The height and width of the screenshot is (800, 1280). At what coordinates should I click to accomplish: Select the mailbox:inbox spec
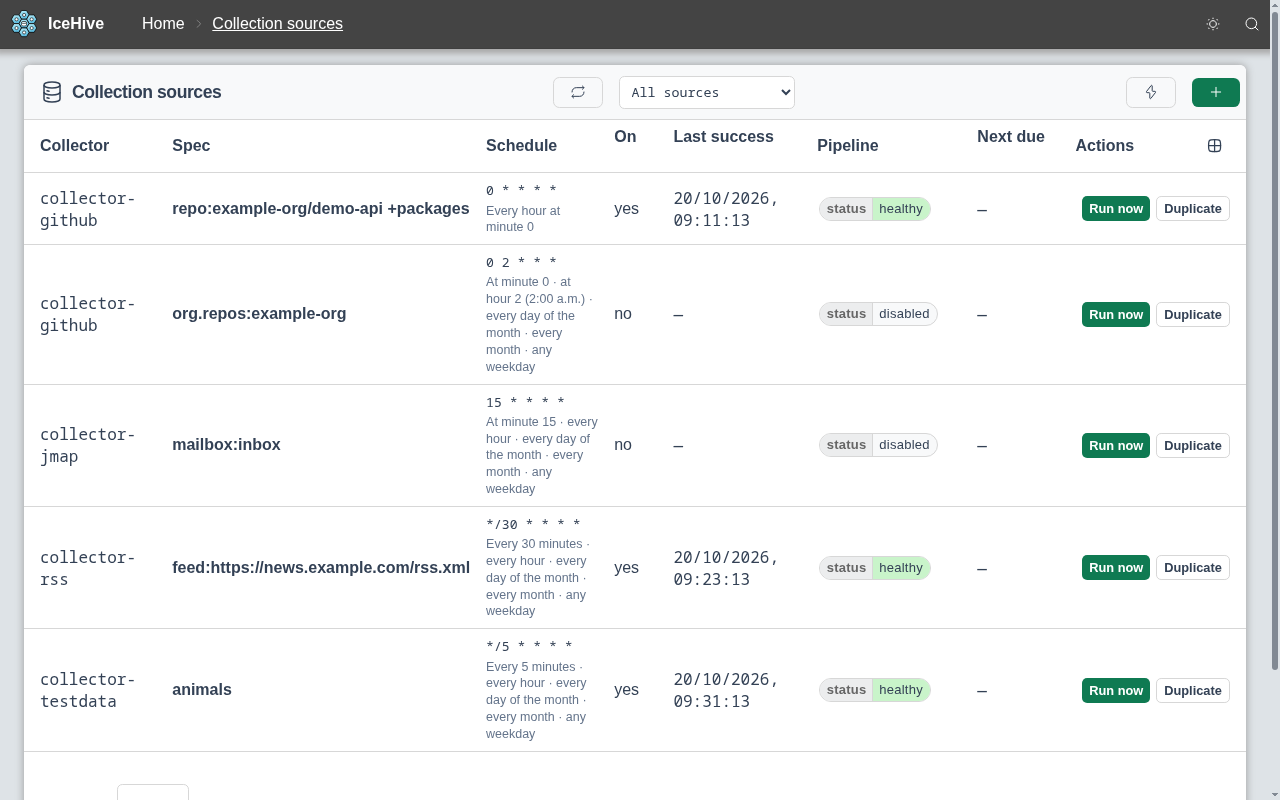click(226, 445)
